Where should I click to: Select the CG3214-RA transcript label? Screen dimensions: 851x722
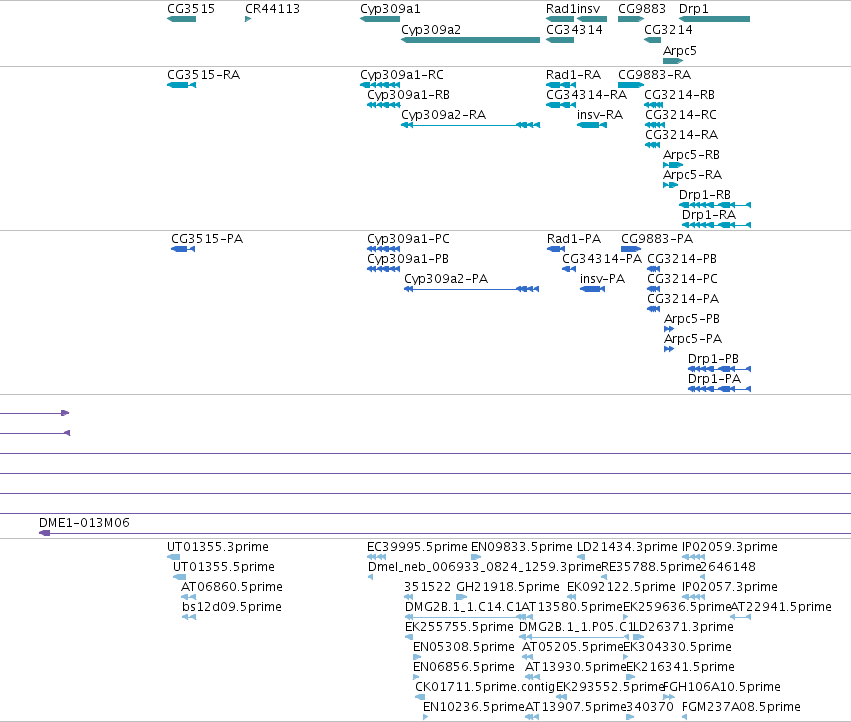click(681, 134)
